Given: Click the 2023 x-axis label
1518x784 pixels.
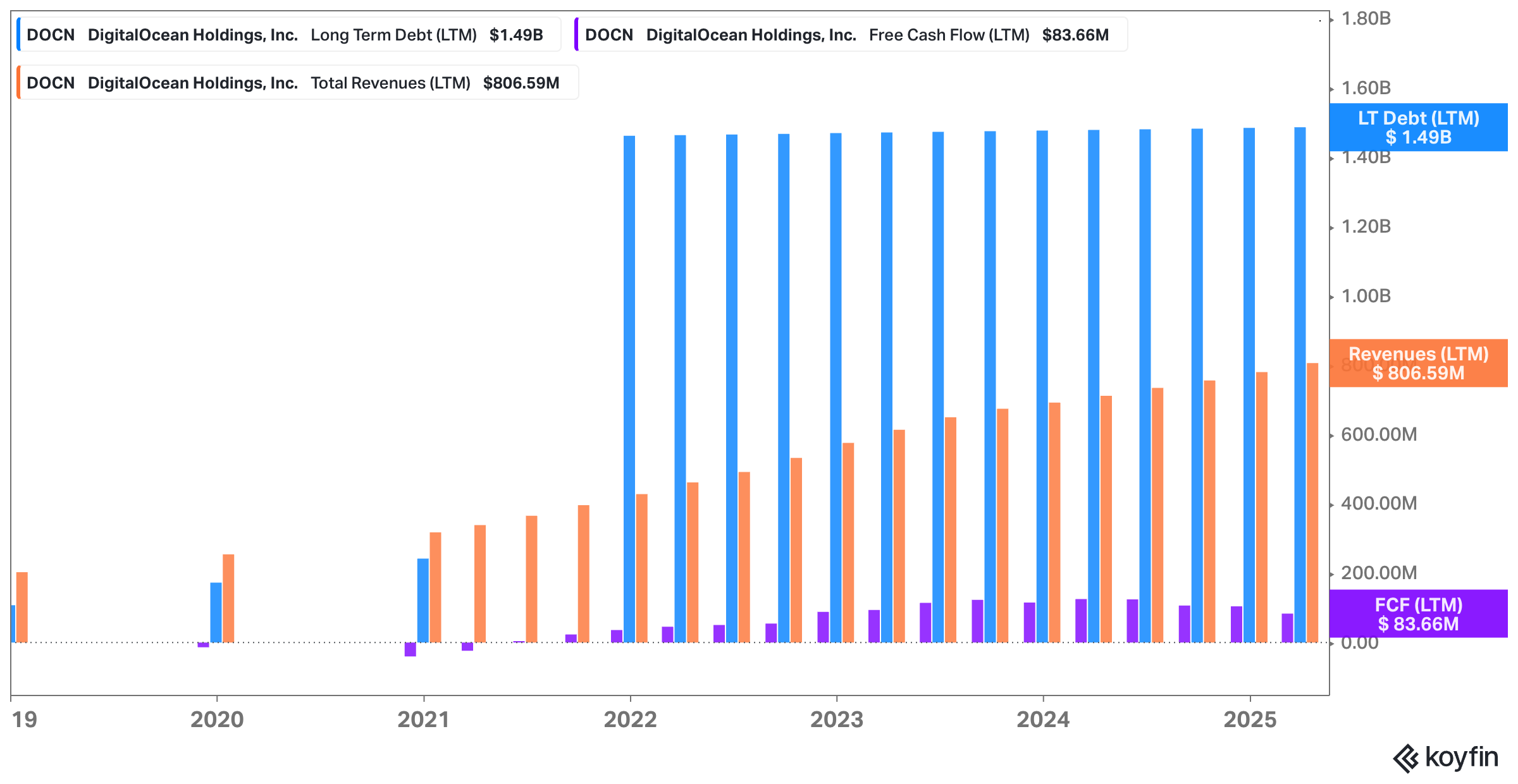Looking at the screenshot, I should pos(837,720).
